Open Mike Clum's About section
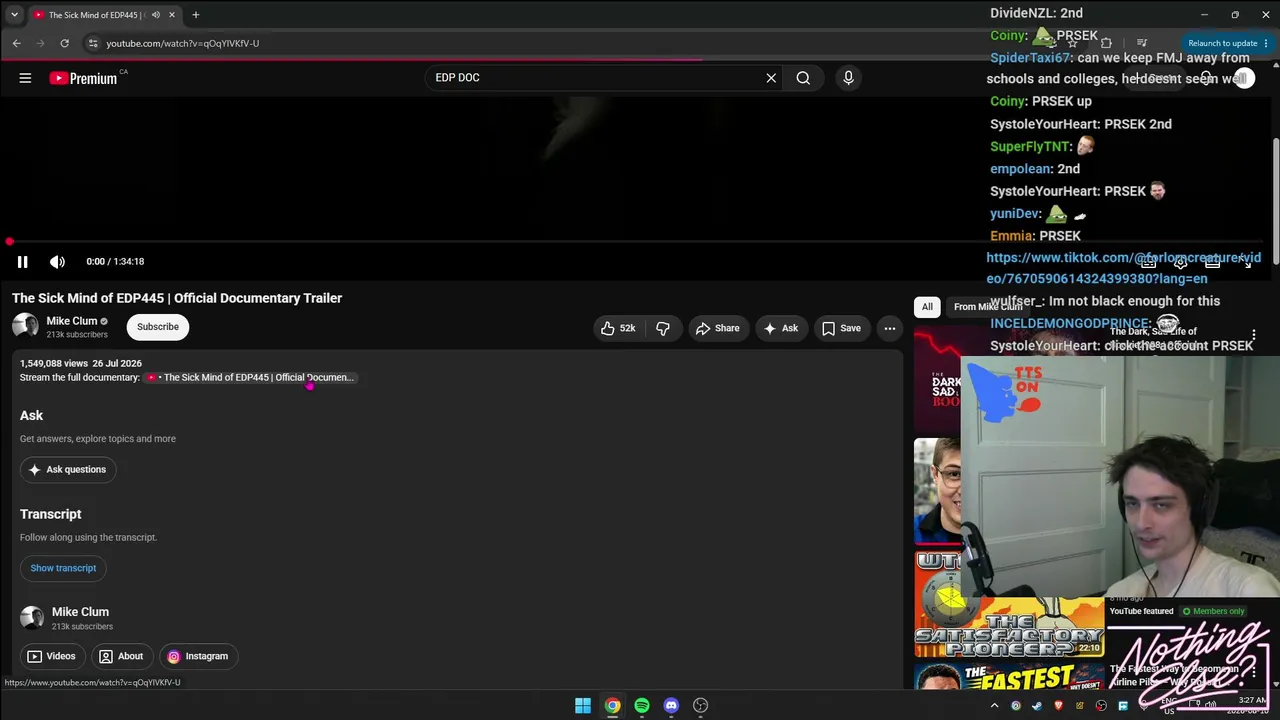The width and height of the screenshot is (1280, 720). [121, 656]
